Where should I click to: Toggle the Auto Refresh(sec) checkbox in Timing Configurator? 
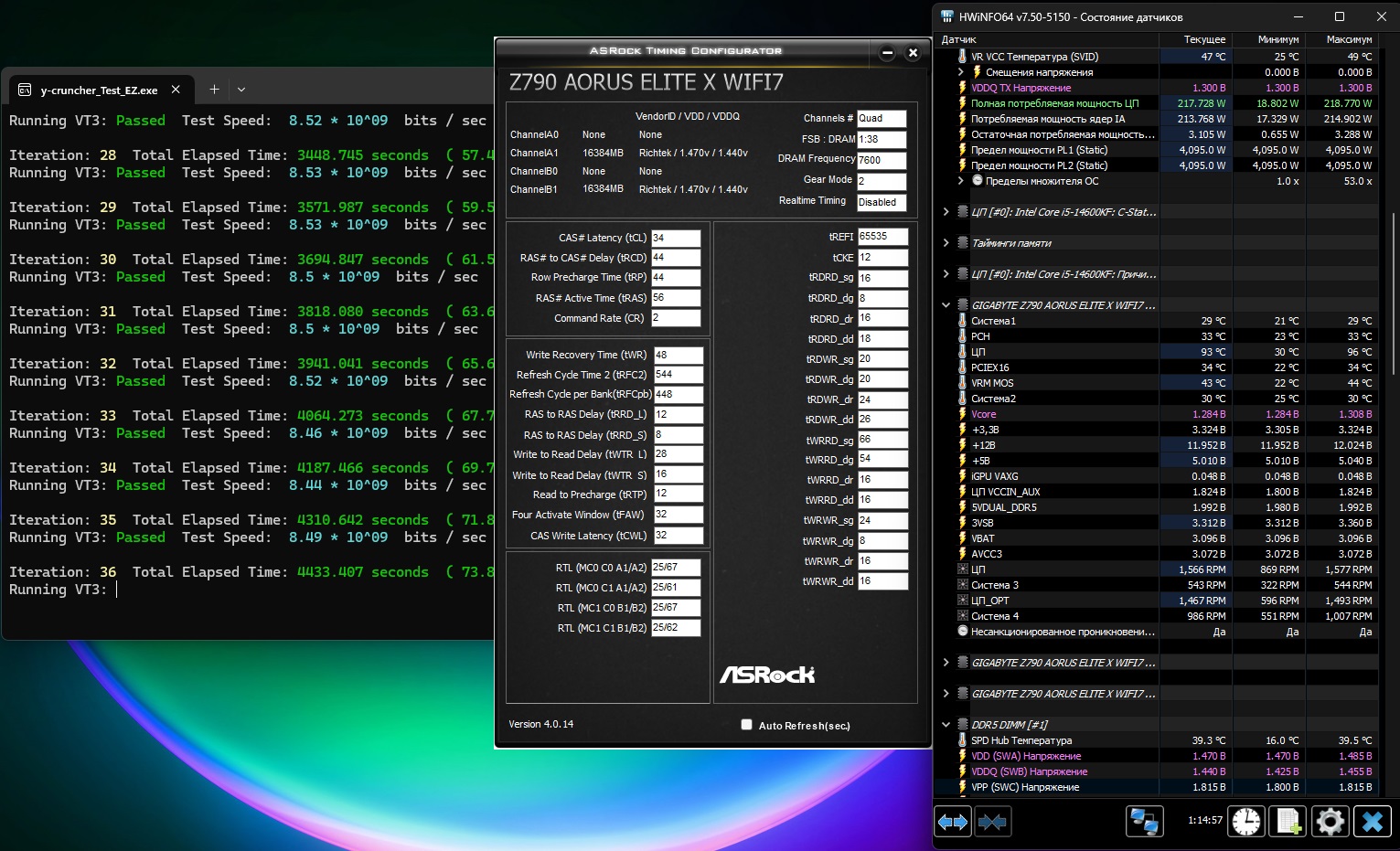(746, 725)
